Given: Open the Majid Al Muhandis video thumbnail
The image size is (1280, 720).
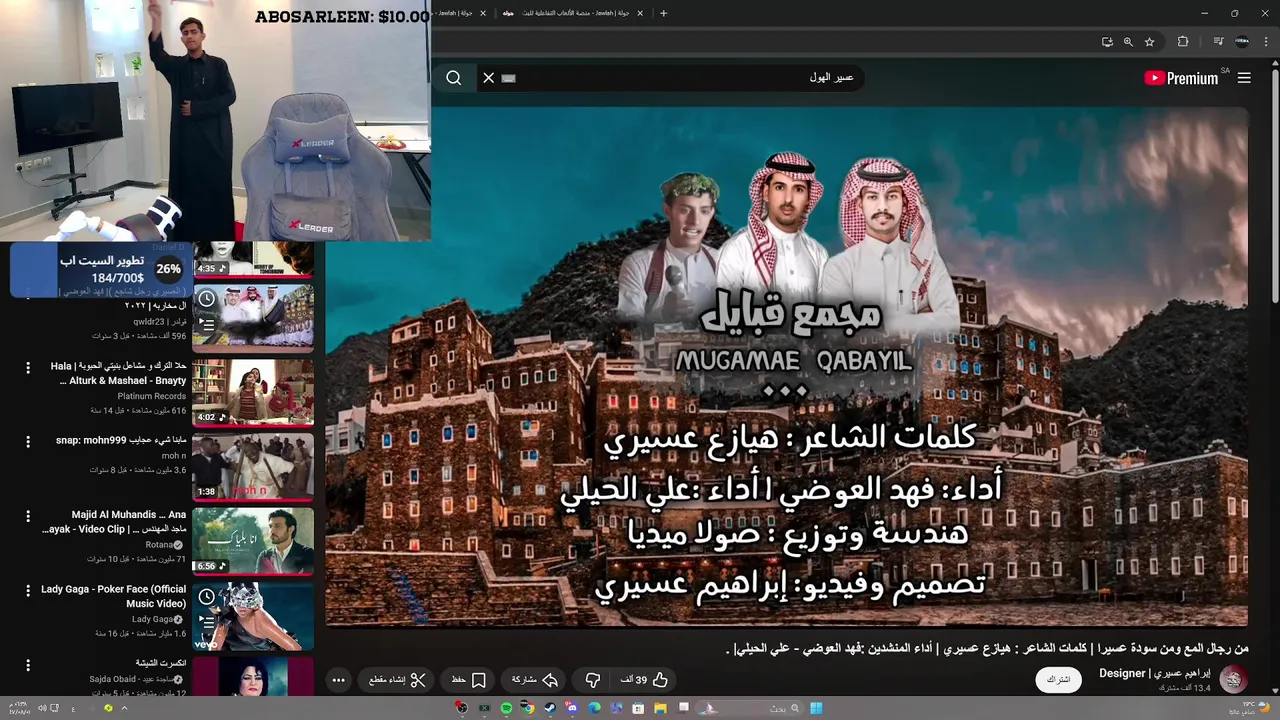Looking at the screenshot, I should (x=253, y=541).
